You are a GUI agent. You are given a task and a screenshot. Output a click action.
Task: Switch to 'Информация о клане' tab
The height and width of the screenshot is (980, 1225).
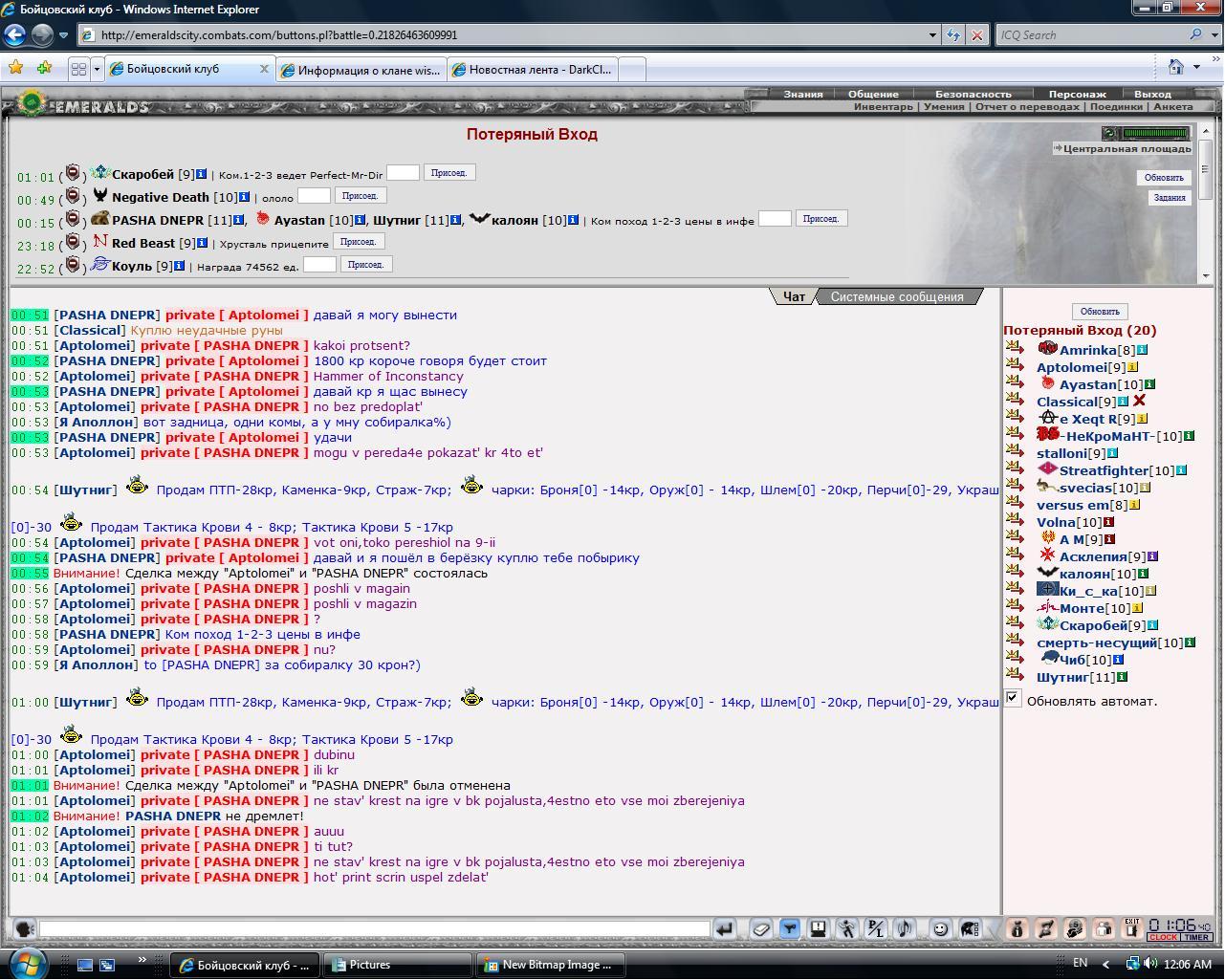361,70
